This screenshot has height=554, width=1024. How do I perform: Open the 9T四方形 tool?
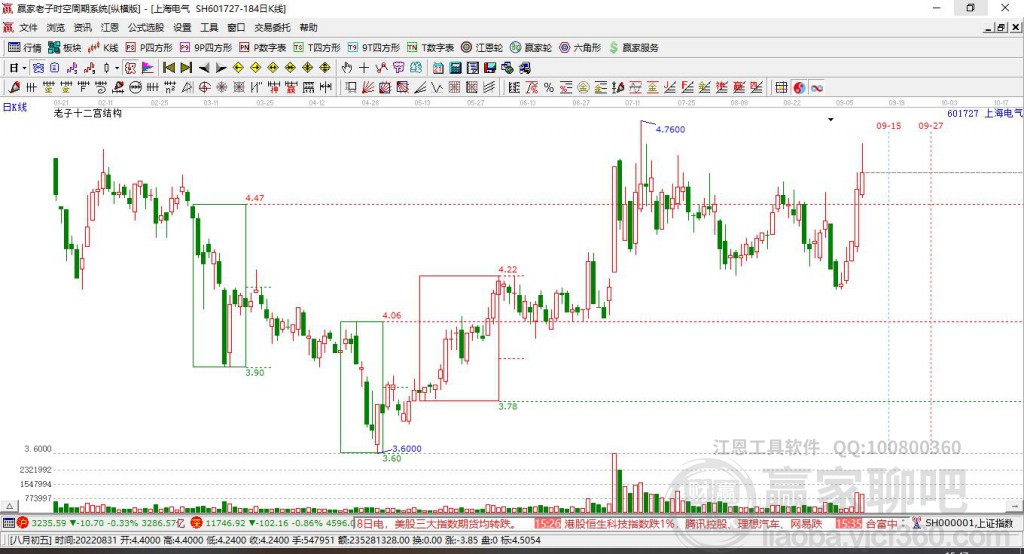point(374,48)
